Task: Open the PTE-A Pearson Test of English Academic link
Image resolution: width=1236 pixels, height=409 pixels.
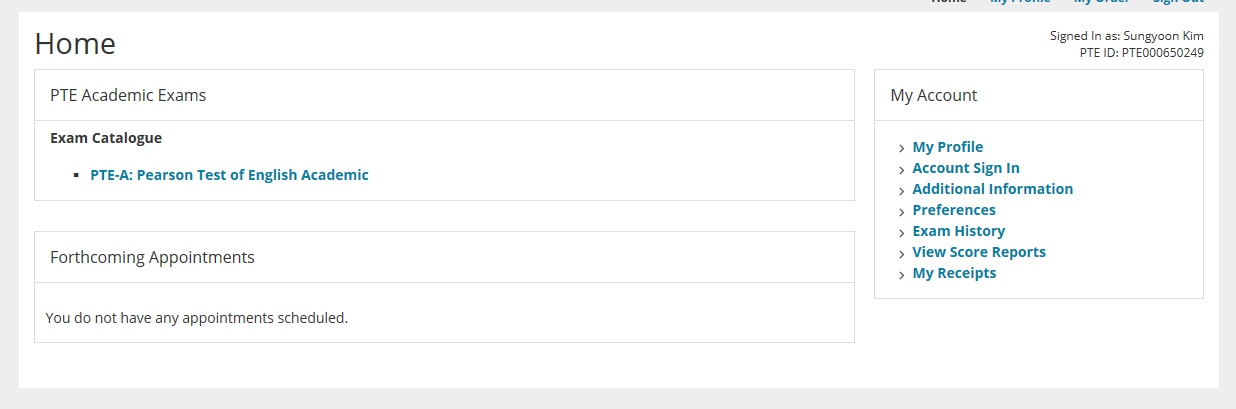Action: point(229,175)
